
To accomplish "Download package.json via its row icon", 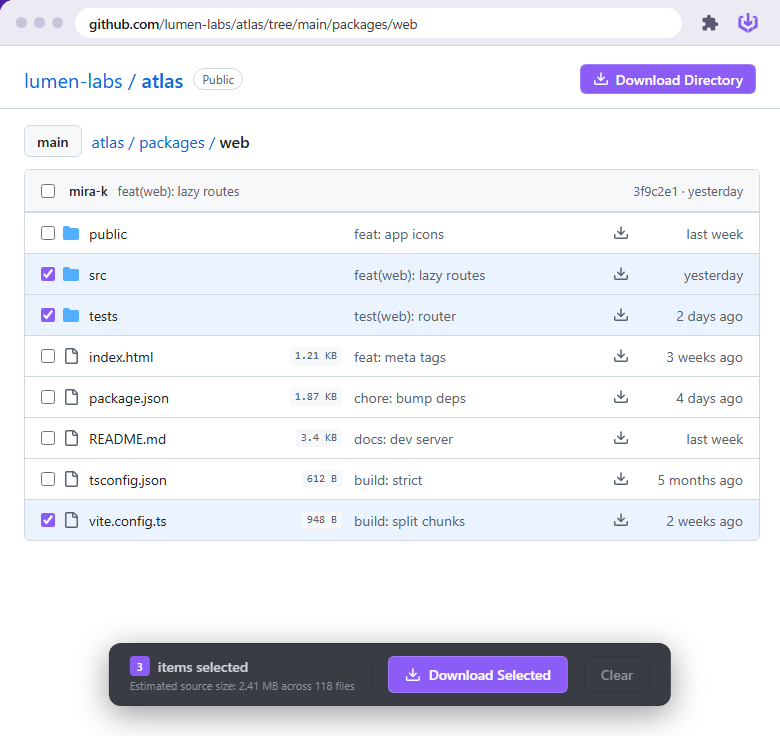I will (x=620, y=397).
